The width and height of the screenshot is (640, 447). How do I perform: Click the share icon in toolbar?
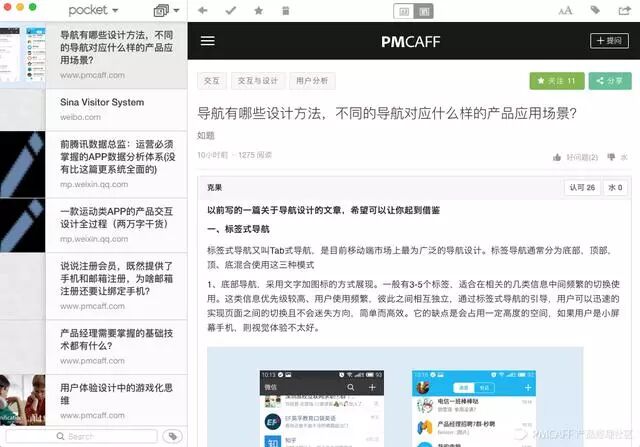624,11
